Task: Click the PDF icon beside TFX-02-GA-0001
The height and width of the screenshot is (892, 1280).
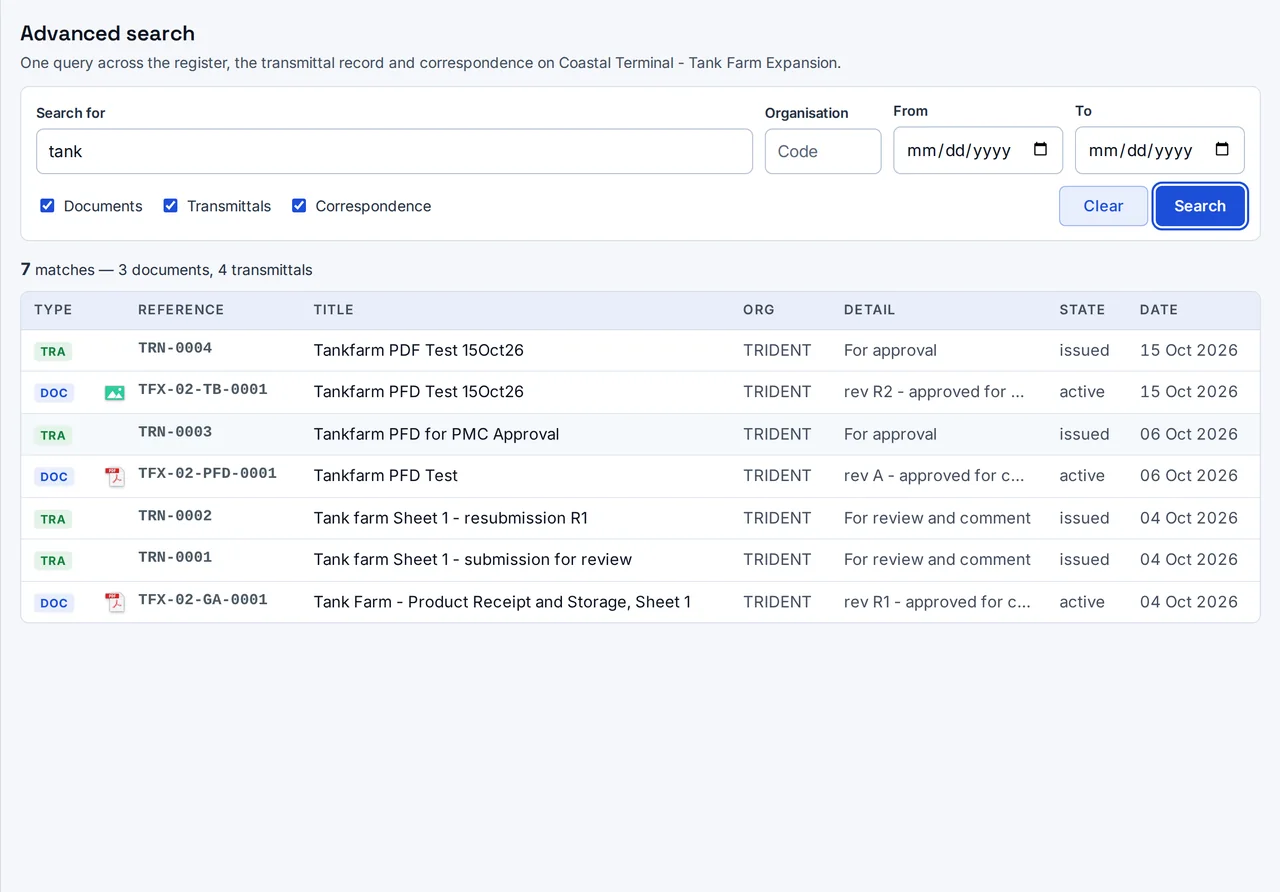Action: coord(115,603)
